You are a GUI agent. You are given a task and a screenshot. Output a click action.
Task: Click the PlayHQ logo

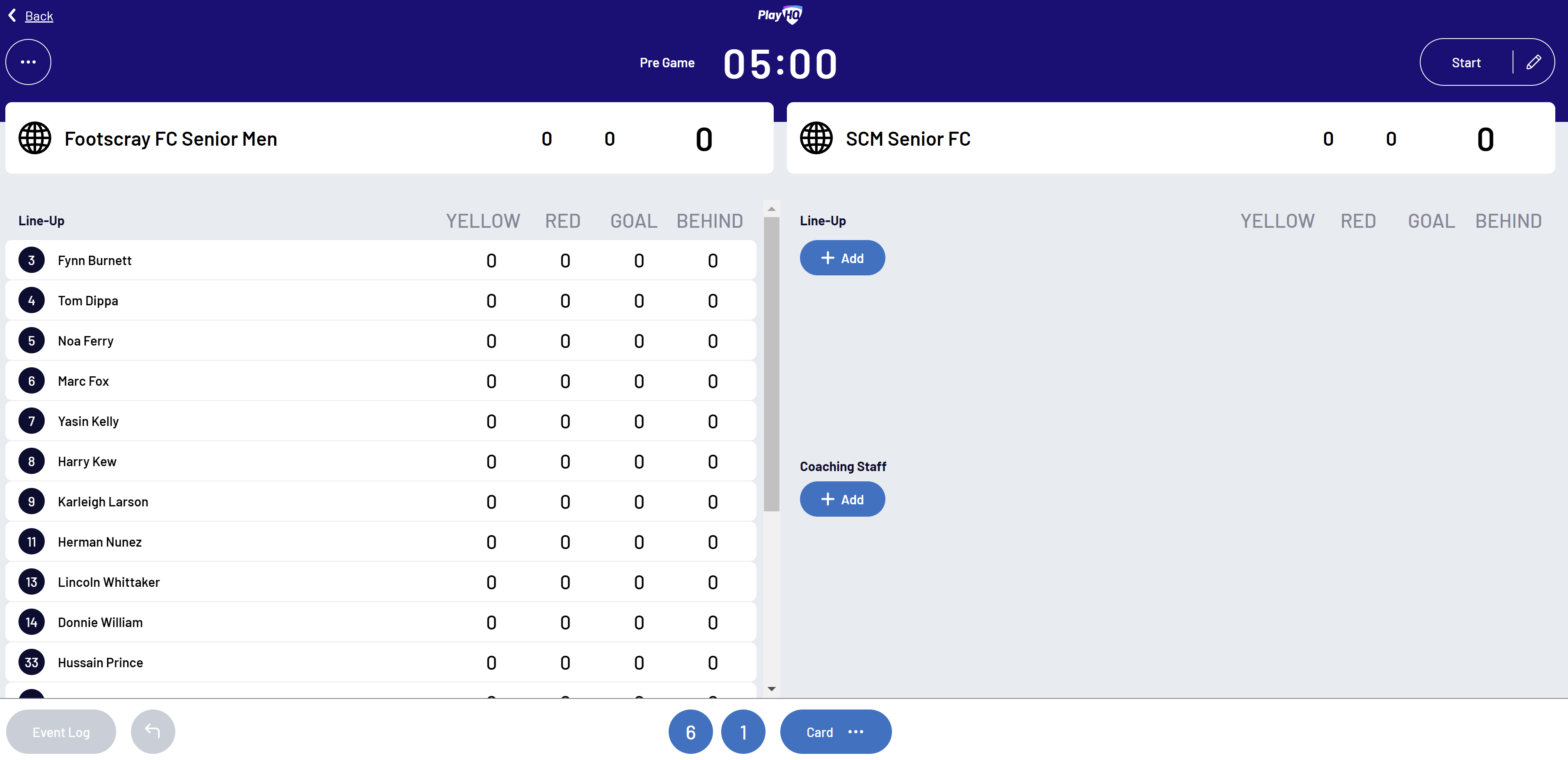(780, 15)
